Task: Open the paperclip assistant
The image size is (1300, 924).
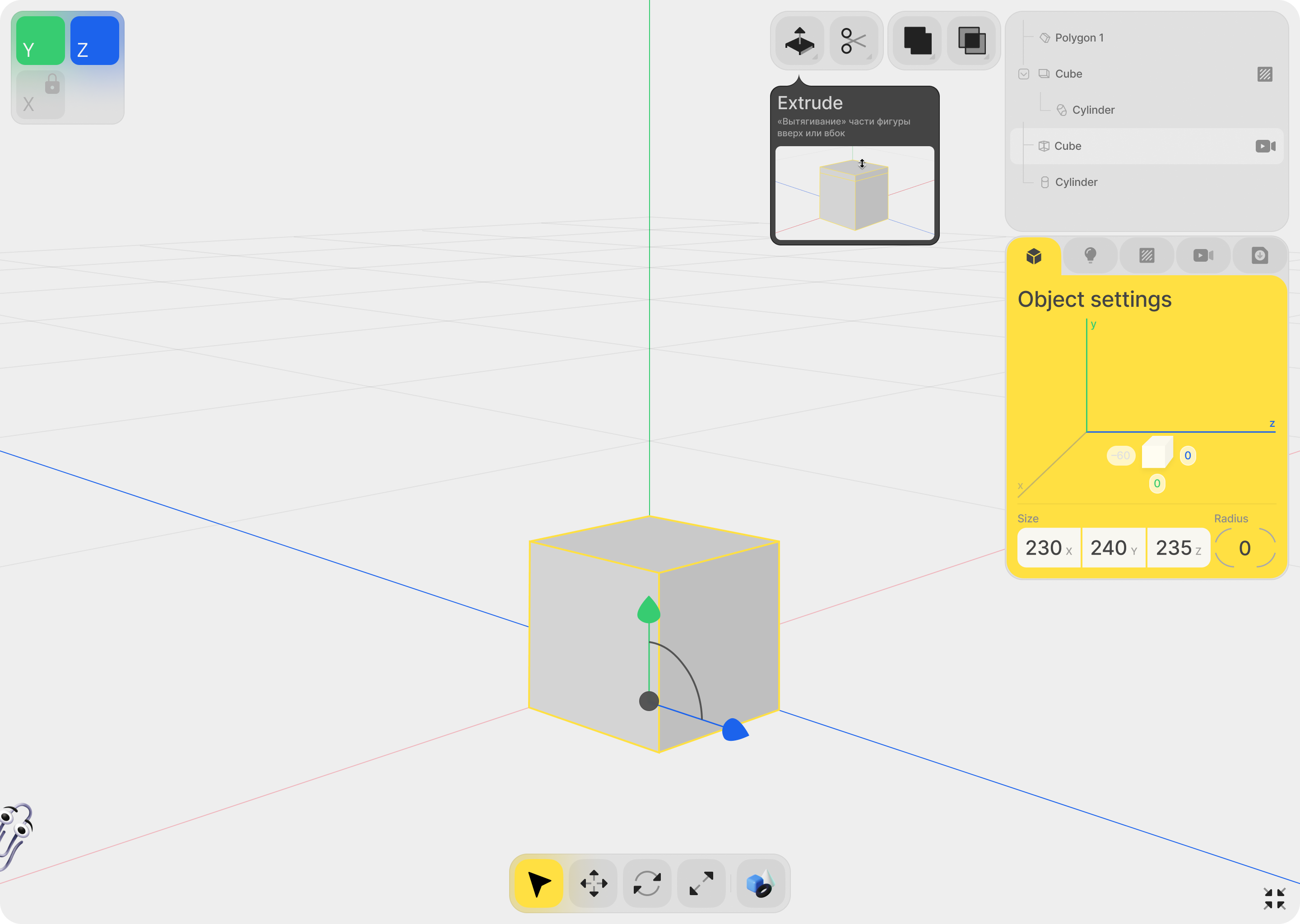Action: tap(16, 836)
